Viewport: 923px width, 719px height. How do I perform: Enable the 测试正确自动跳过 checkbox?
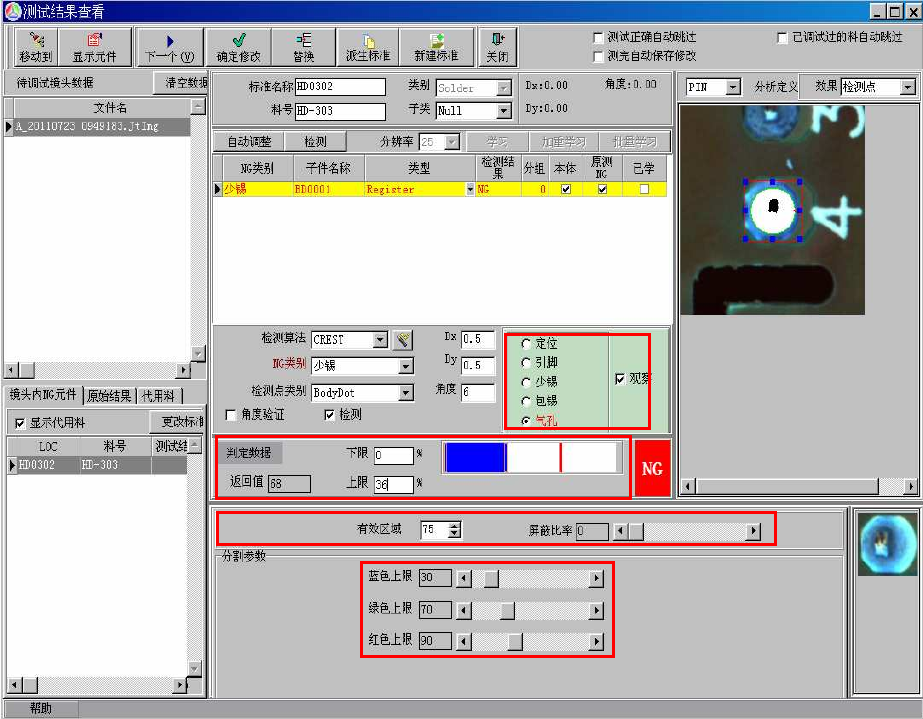[x=599, y=38]
